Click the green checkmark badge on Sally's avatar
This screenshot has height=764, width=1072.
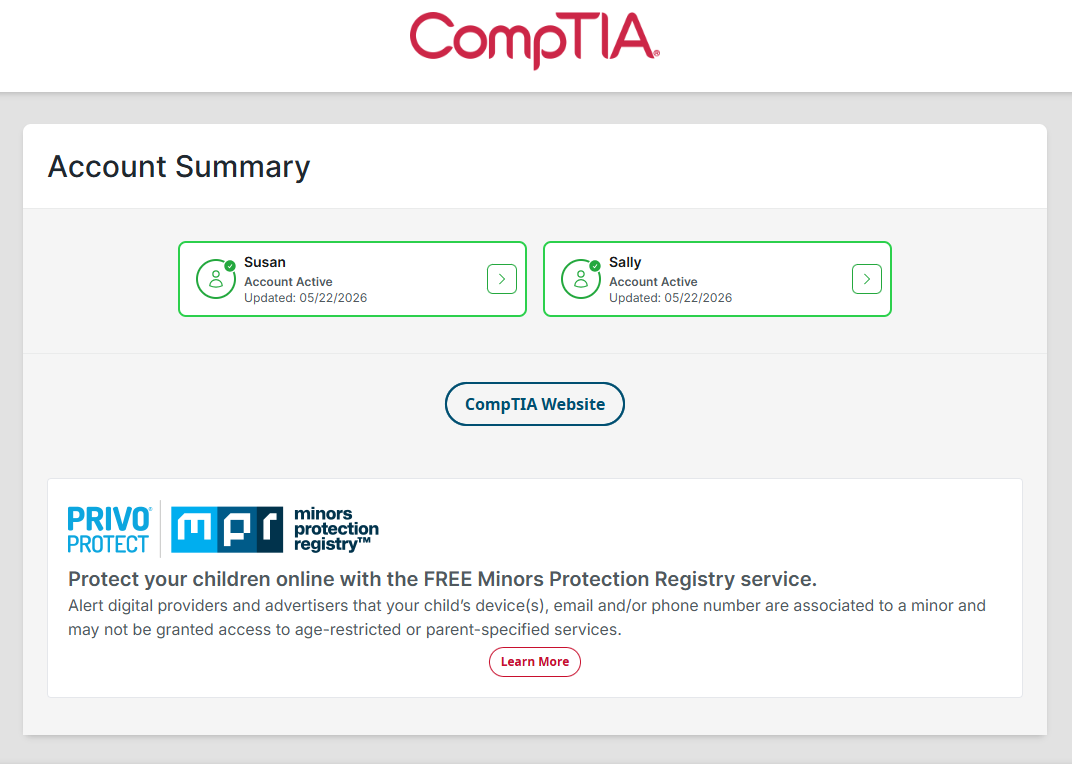pyautogui.click(x=595, y=265)
